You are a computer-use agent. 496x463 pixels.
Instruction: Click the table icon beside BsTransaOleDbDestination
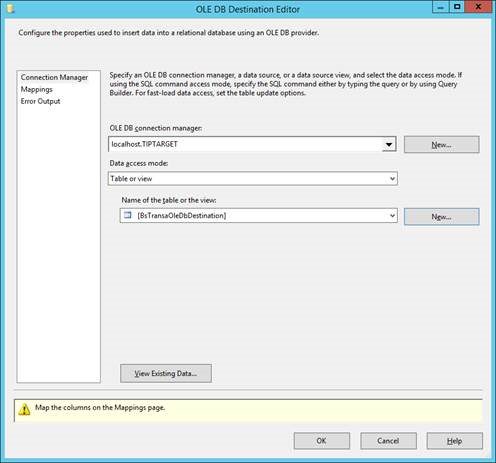tap(128, 215)
